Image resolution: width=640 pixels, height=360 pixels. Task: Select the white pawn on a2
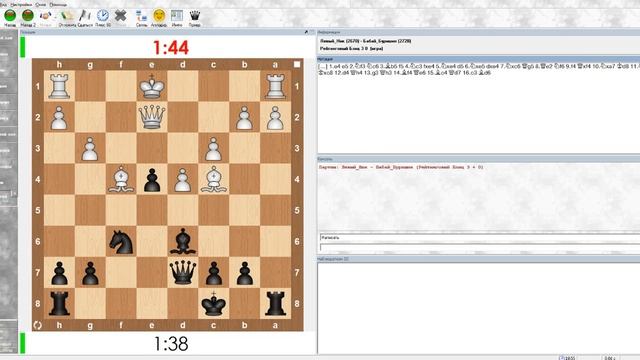(x=276, y=118)
